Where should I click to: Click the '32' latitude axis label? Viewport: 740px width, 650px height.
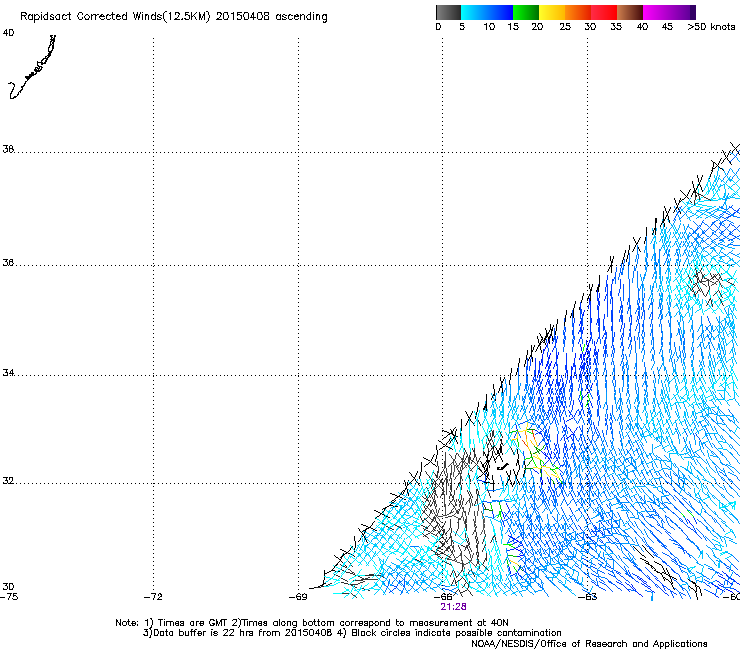pyautogui.click(x=8, y=481)
